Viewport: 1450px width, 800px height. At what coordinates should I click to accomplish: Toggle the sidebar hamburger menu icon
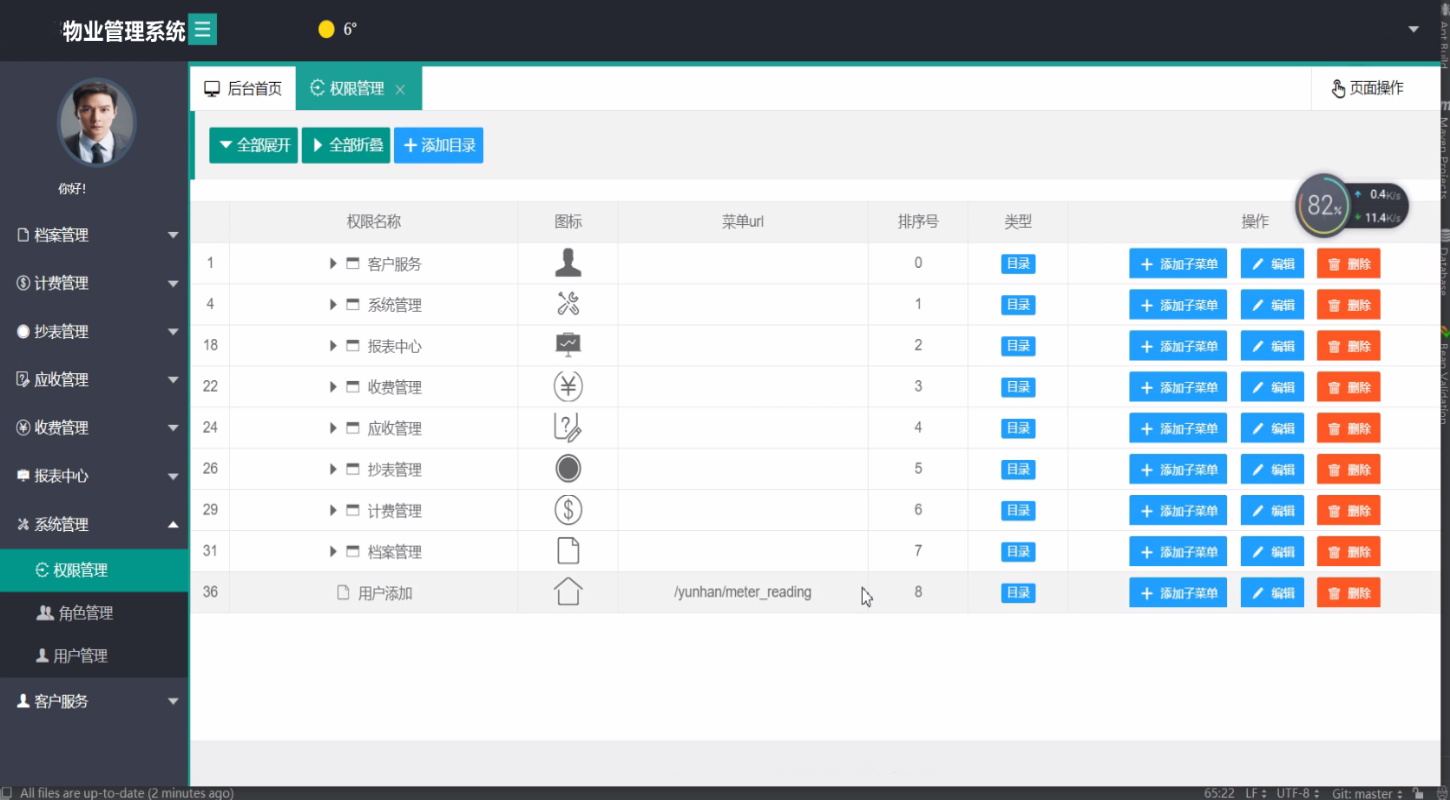pyautogui.click(x=203, y=29)
